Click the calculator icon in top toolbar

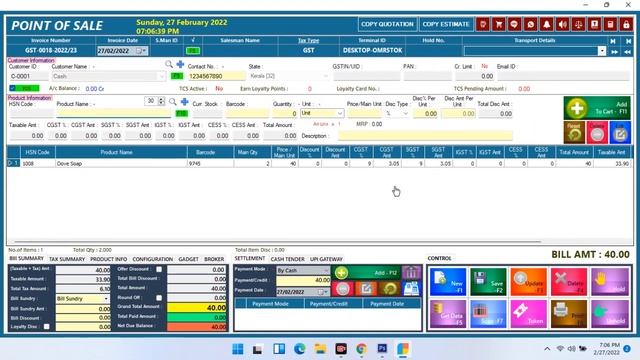click(610, 24)
